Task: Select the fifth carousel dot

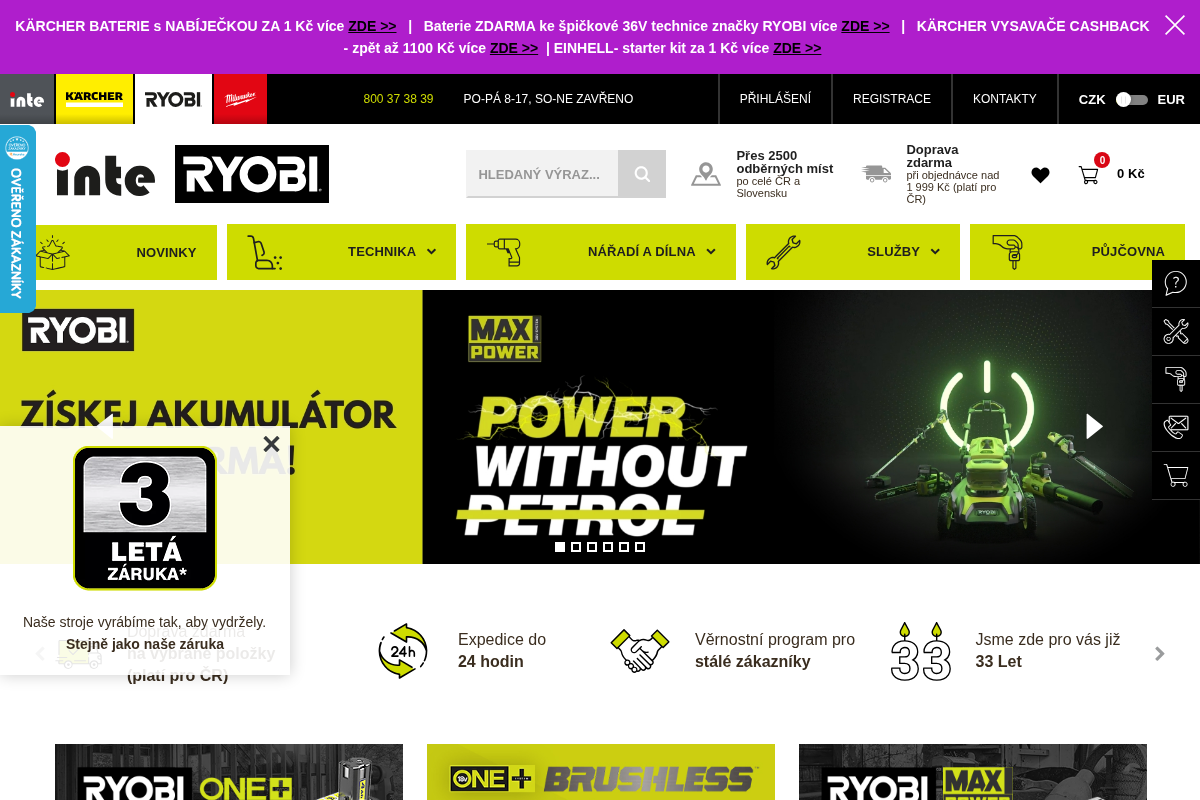Action: 624,547
